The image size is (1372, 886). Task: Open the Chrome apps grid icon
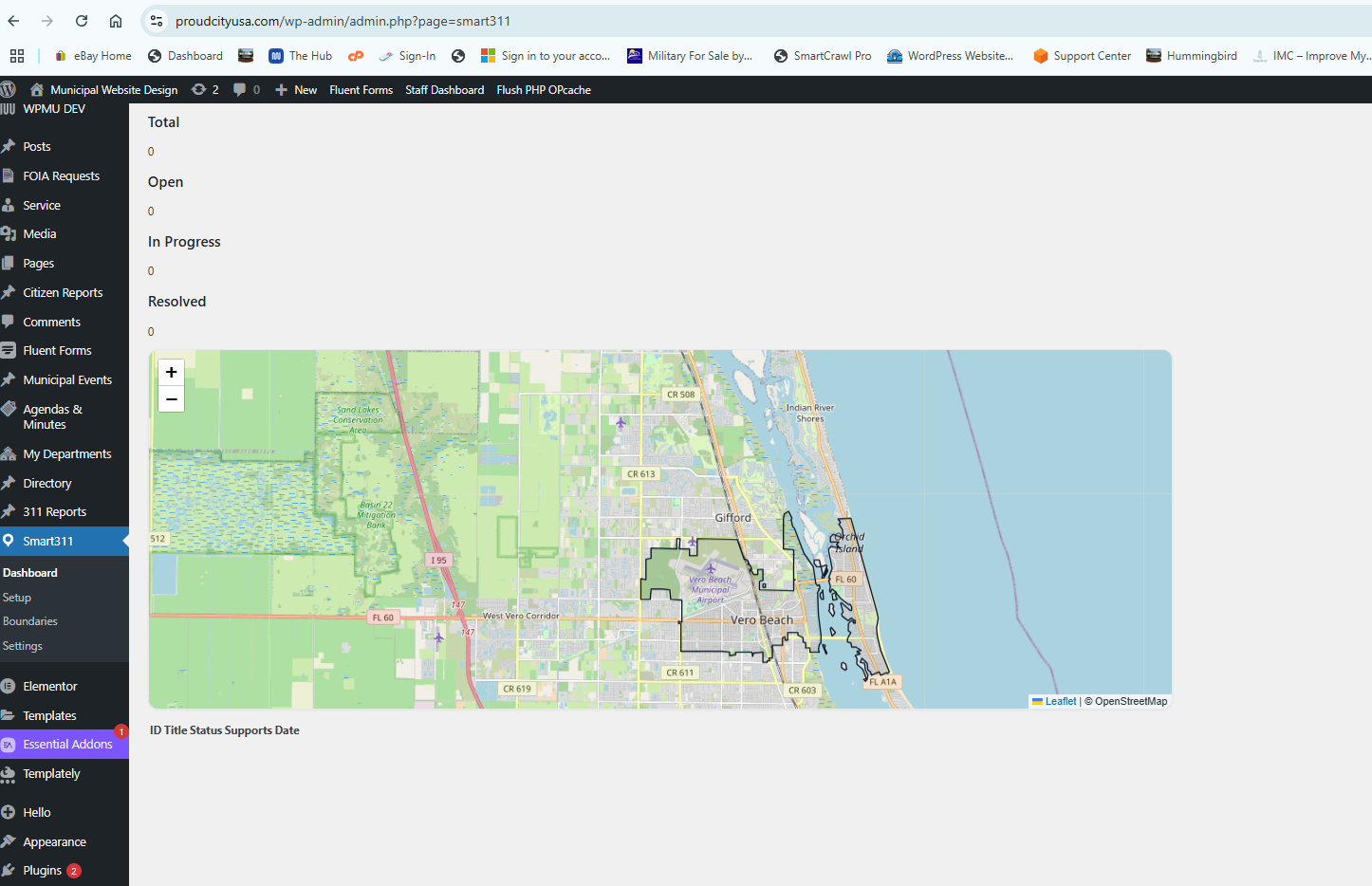click(17, 56)
